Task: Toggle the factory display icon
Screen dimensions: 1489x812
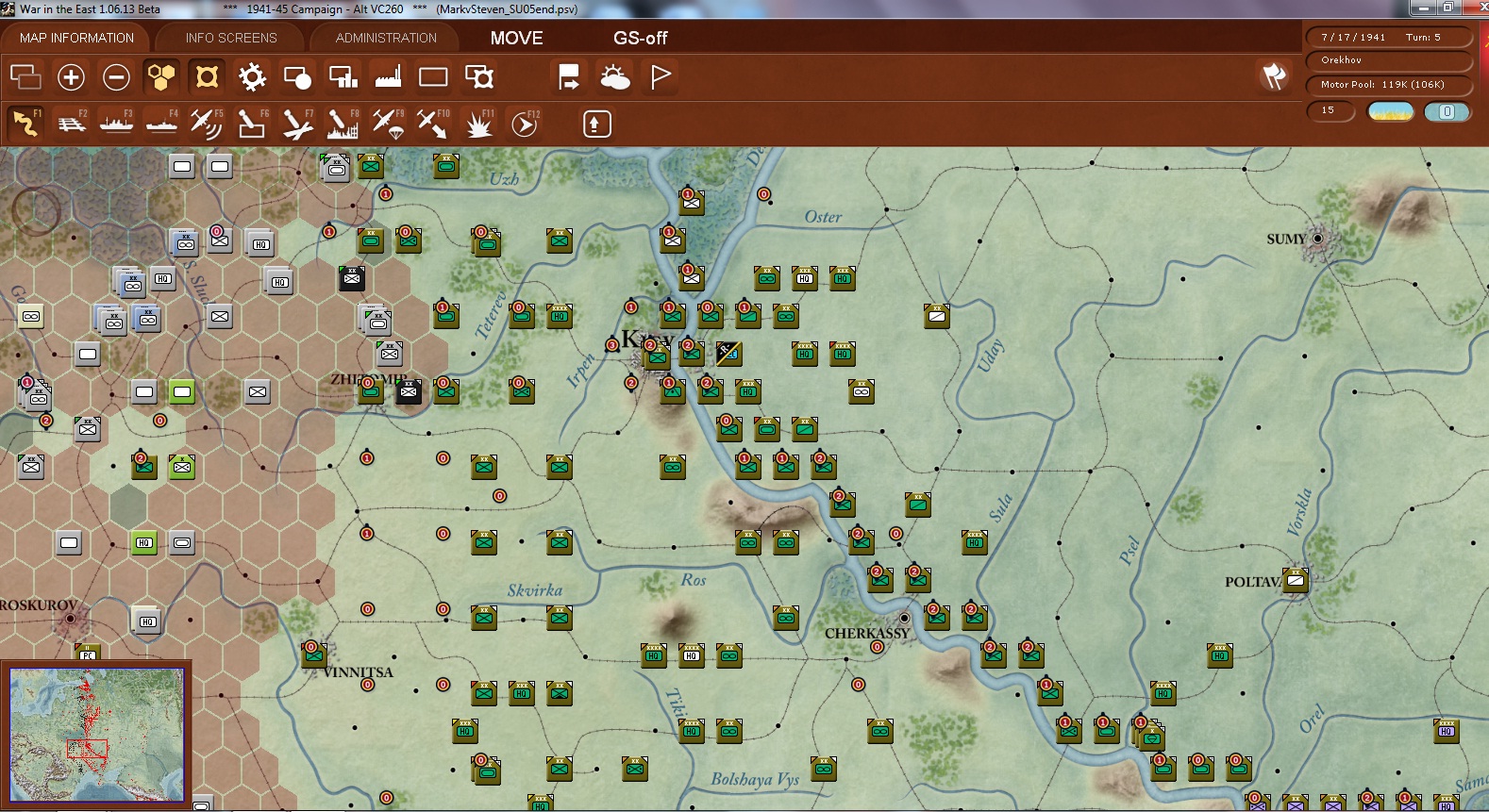Action: pyautogui.click(x=388, y=76)
